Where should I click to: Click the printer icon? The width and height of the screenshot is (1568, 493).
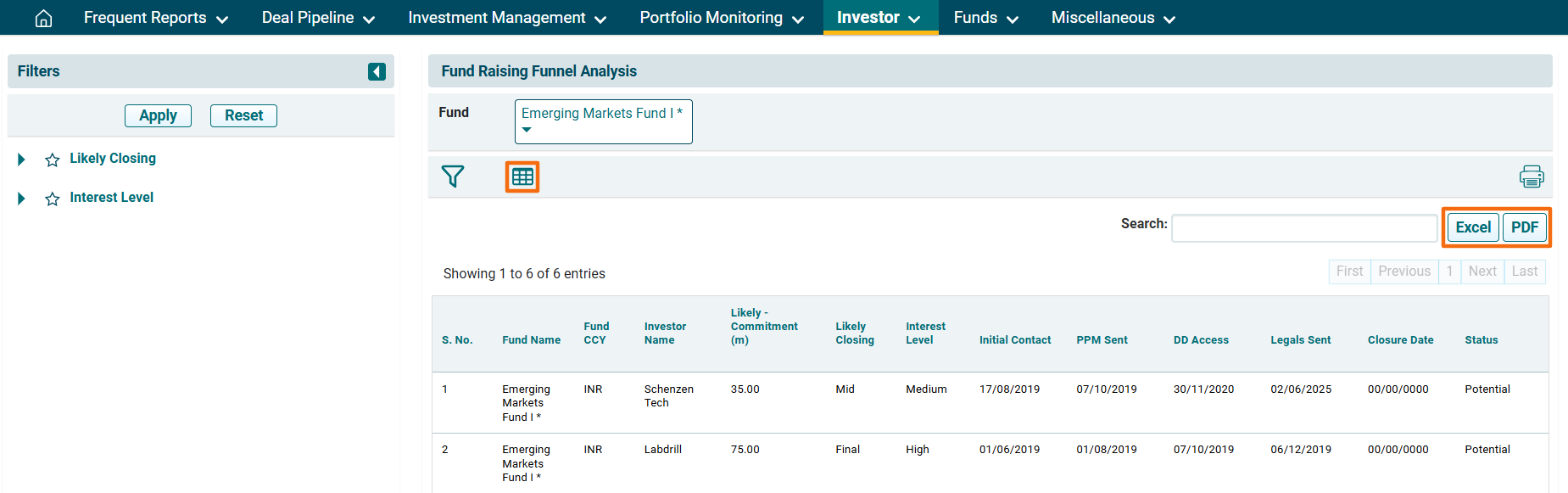tap(1531, 176)
